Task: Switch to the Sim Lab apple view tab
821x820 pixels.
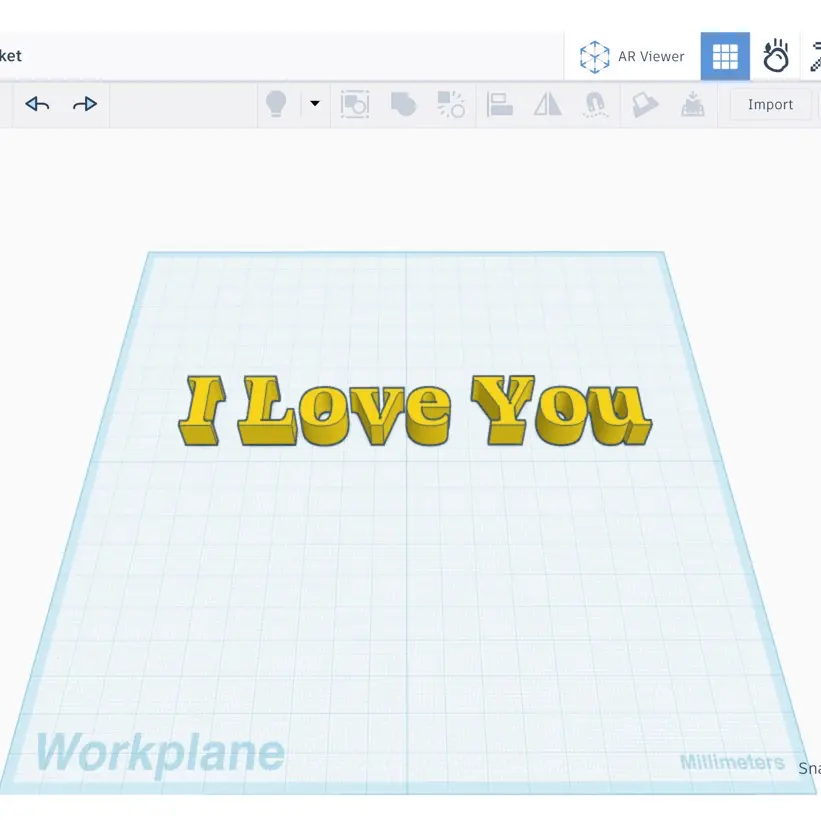Action: tap(775, 56)
